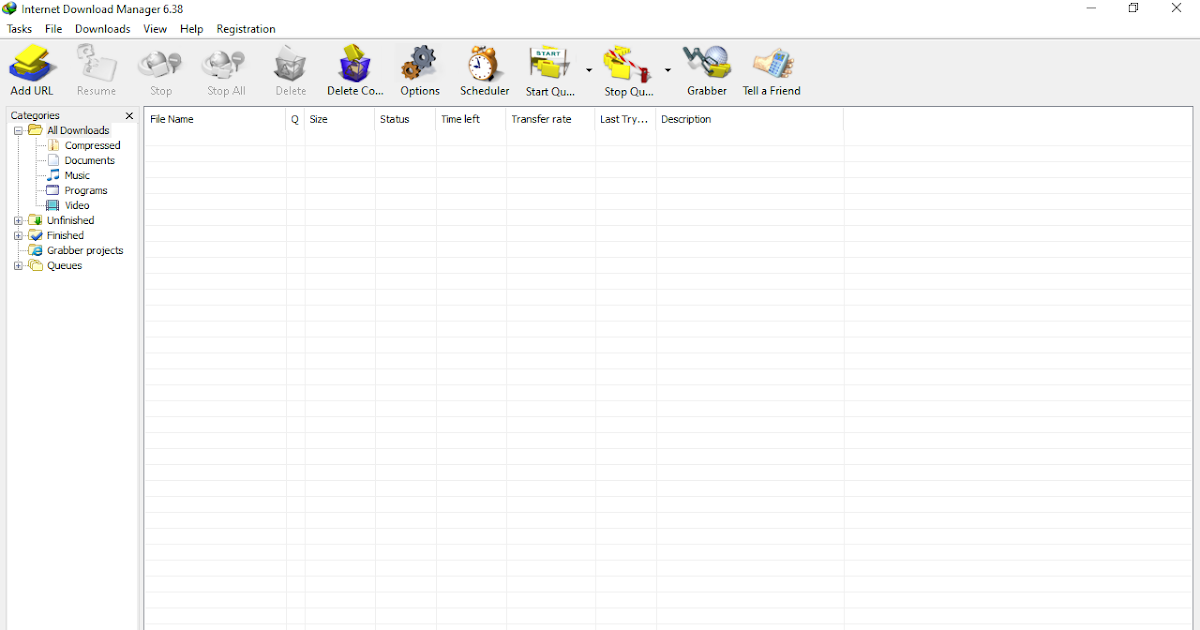Click the Add URL toolbar icon

pyautogui.click(x=32, y=64)
